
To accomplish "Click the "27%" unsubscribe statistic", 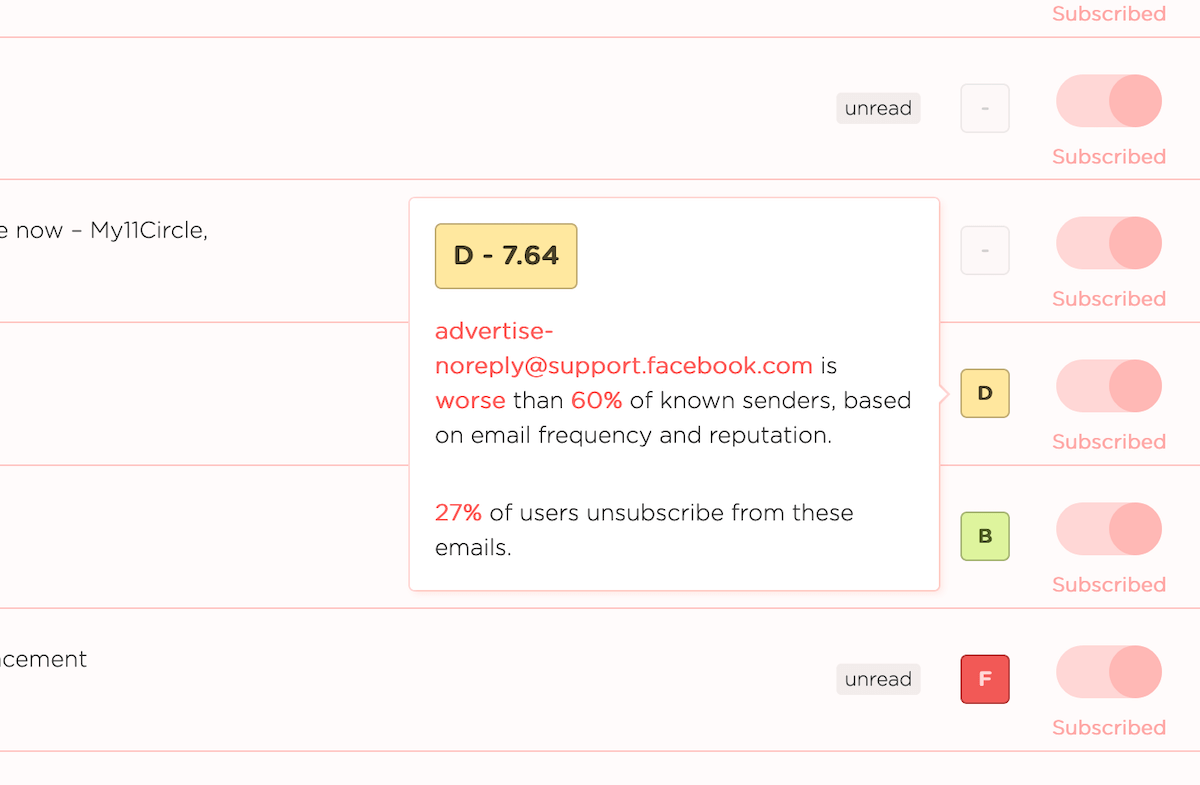I will click(458, 512).
